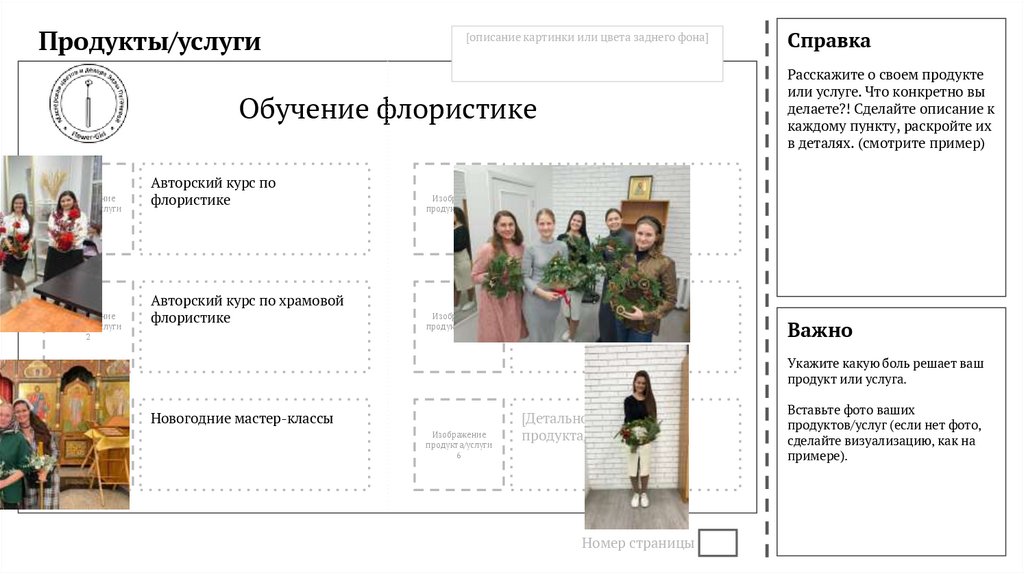
Task: Select the 'Расскажите о своем продукте' paragraph
Action: 890,108
